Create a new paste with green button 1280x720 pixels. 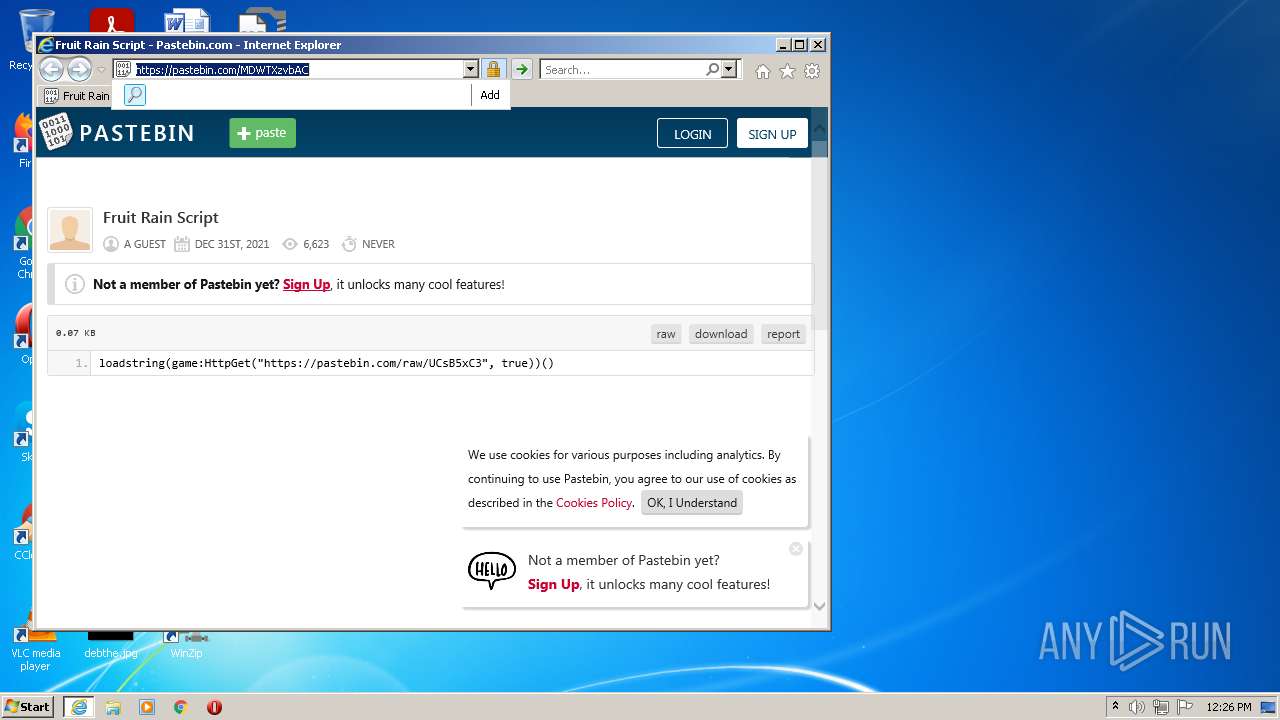(x=262, y=133)
